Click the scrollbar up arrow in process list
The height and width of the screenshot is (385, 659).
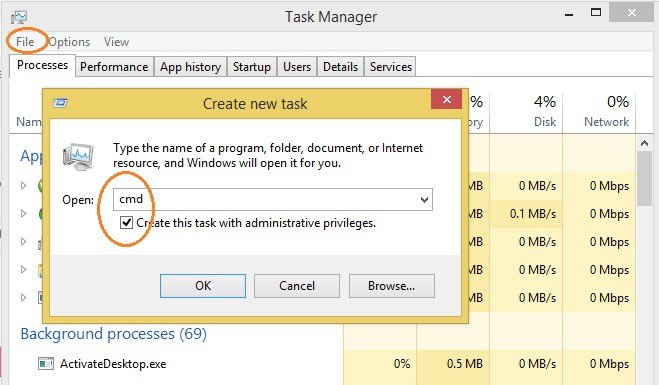pyautogui.click(x=644, y=143)
